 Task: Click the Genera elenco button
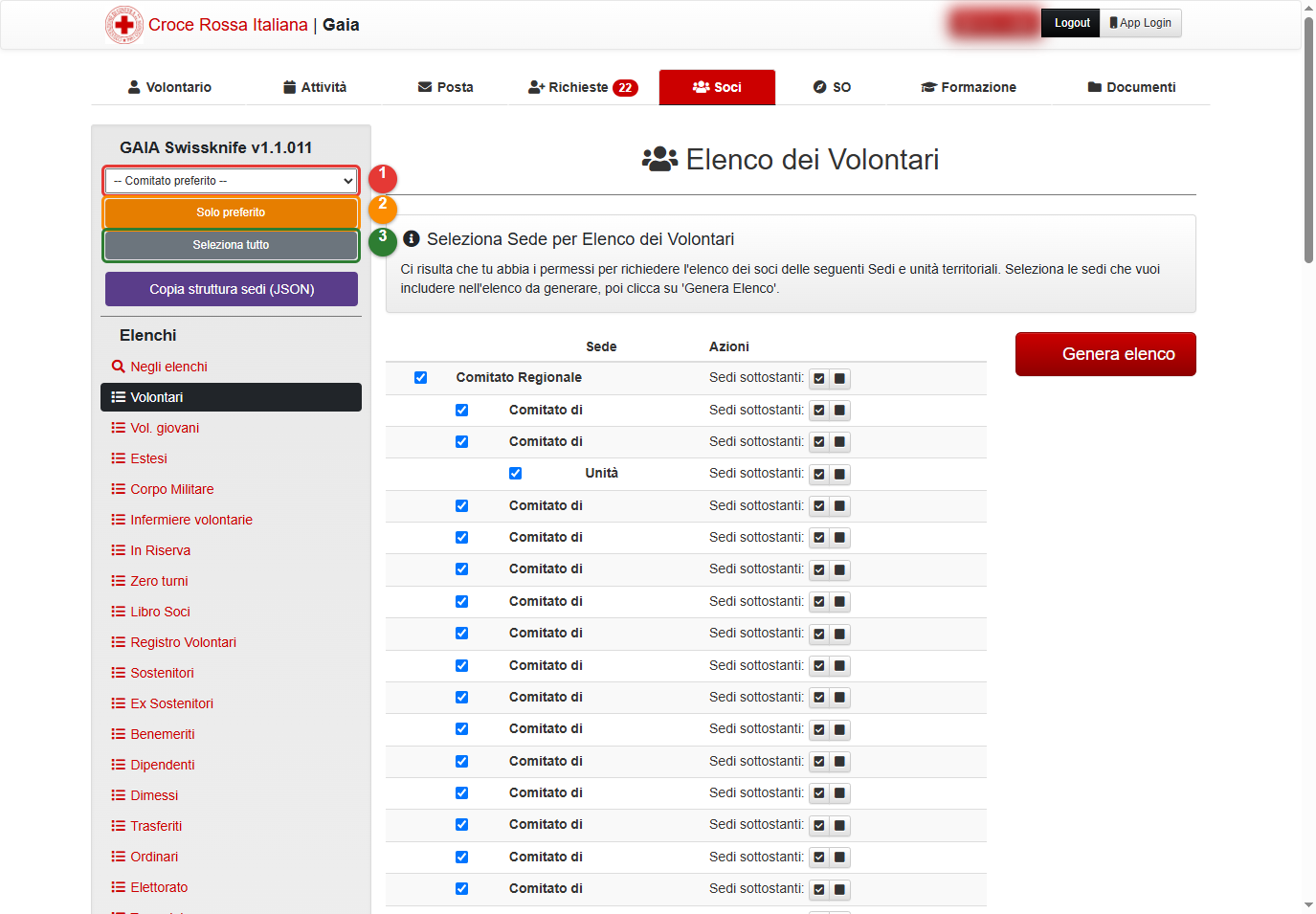1105,354
